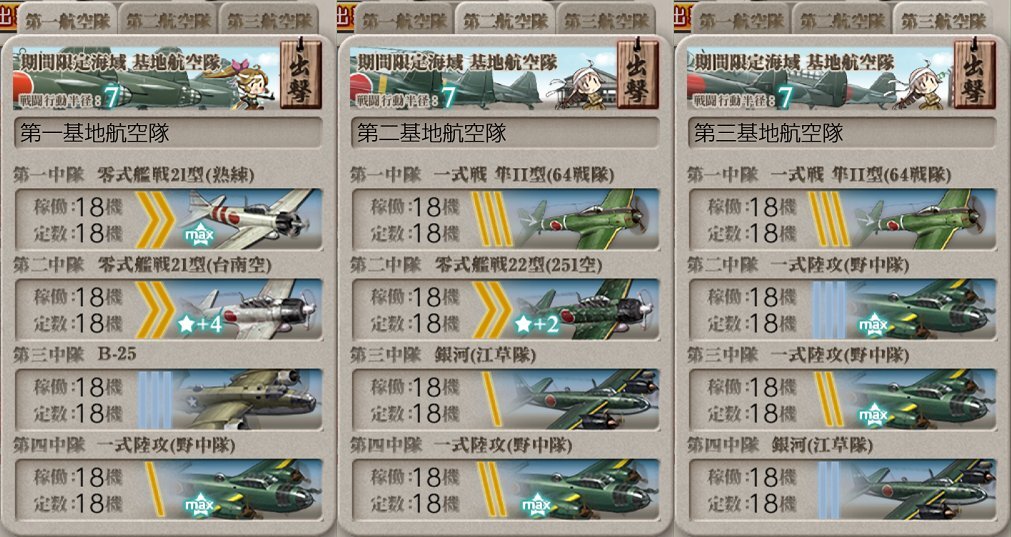The height and width of the screenshot is (537, 1011).
Task: Toggle 出撃 wooden tag on 第三基地航空隊 banner
Action: (974, 74)
